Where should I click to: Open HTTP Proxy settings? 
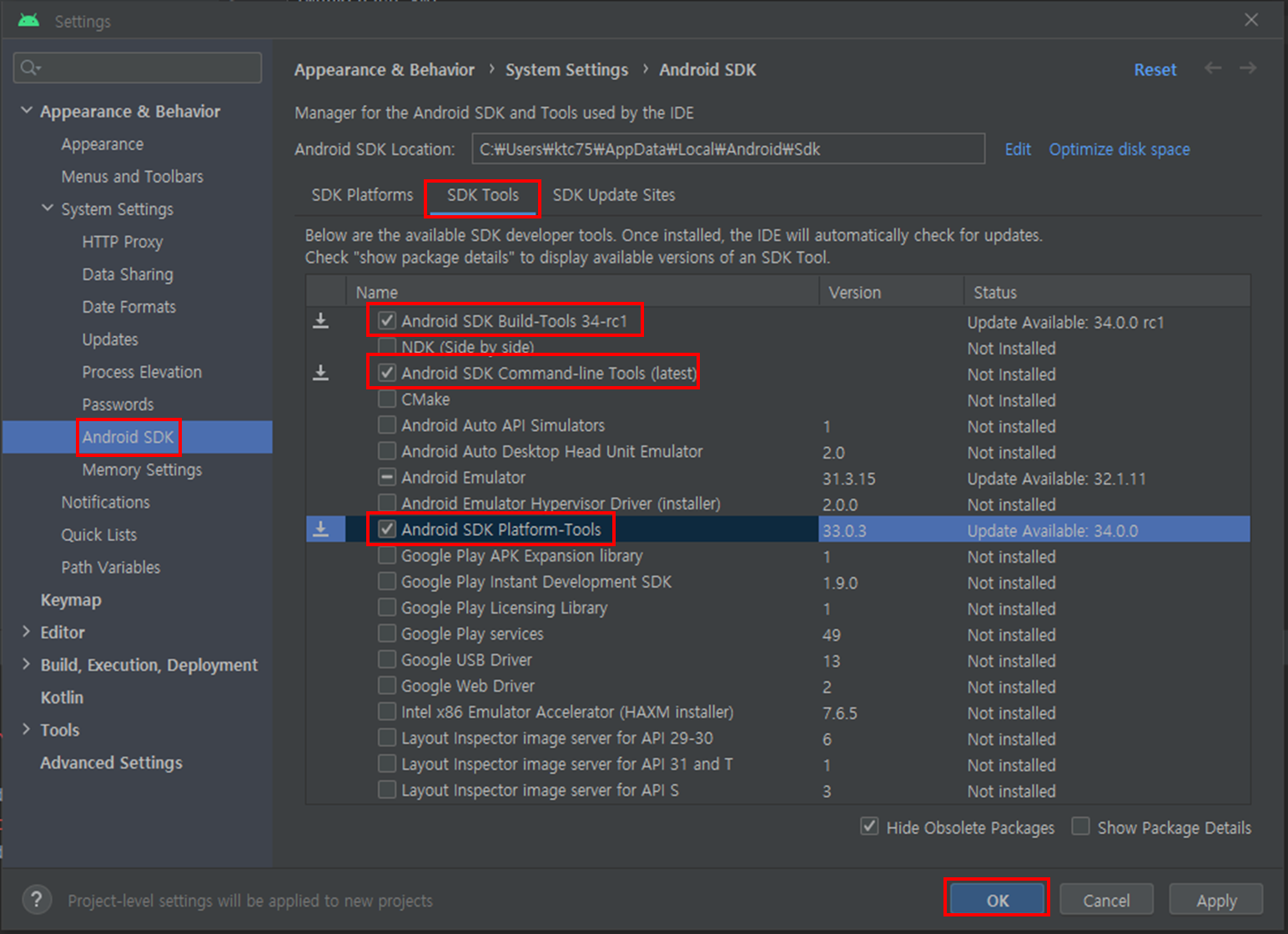pyautogui.click(x=123, y=242)
